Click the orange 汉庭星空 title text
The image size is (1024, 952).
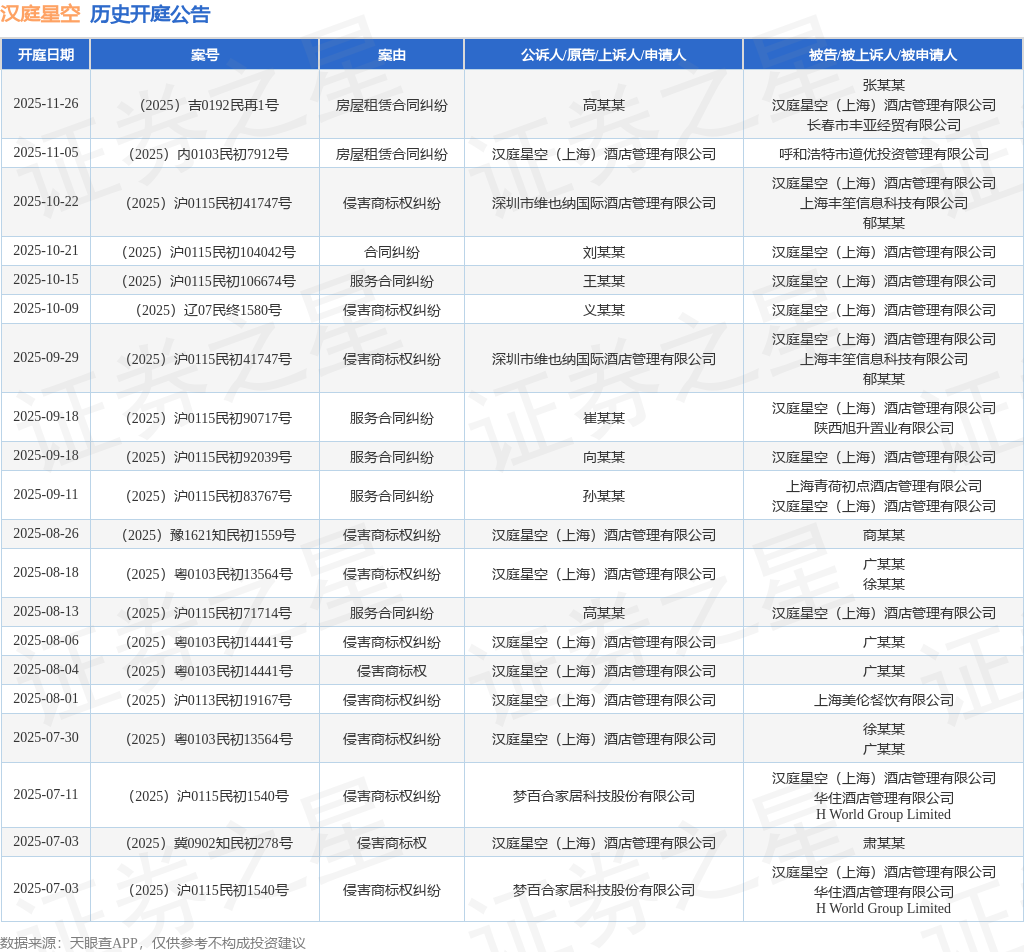click(40, 14)
